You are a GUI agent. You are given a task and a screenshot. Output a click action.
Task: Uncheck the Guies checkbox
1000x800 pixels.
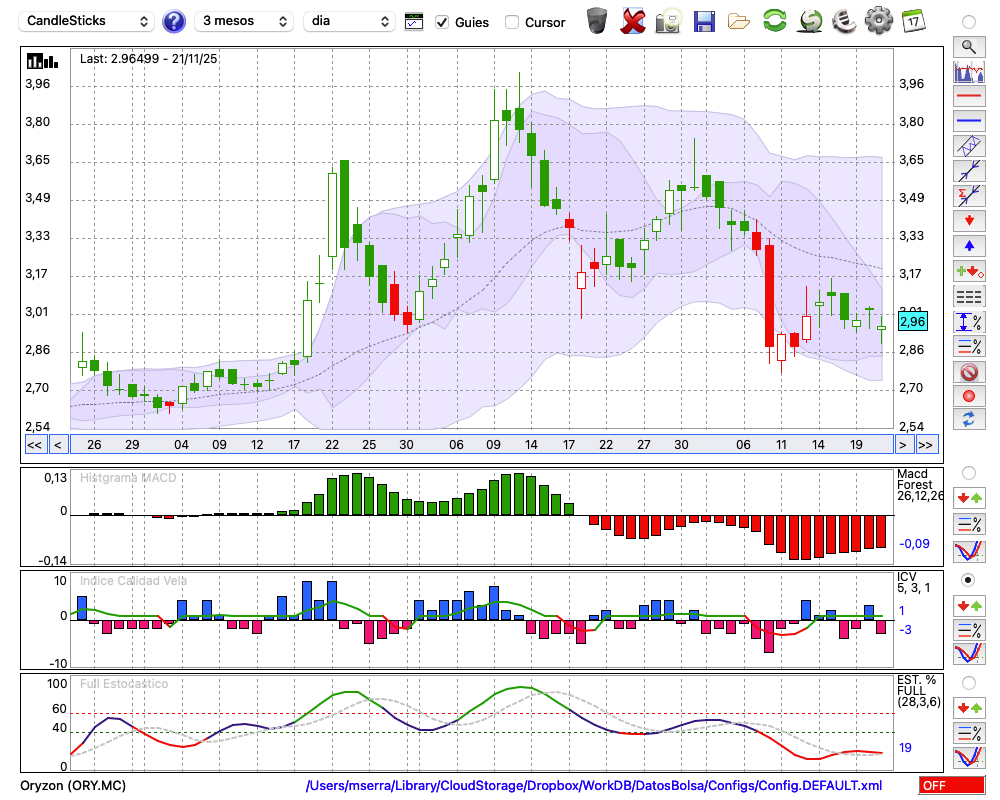click(x=442, y=22)
